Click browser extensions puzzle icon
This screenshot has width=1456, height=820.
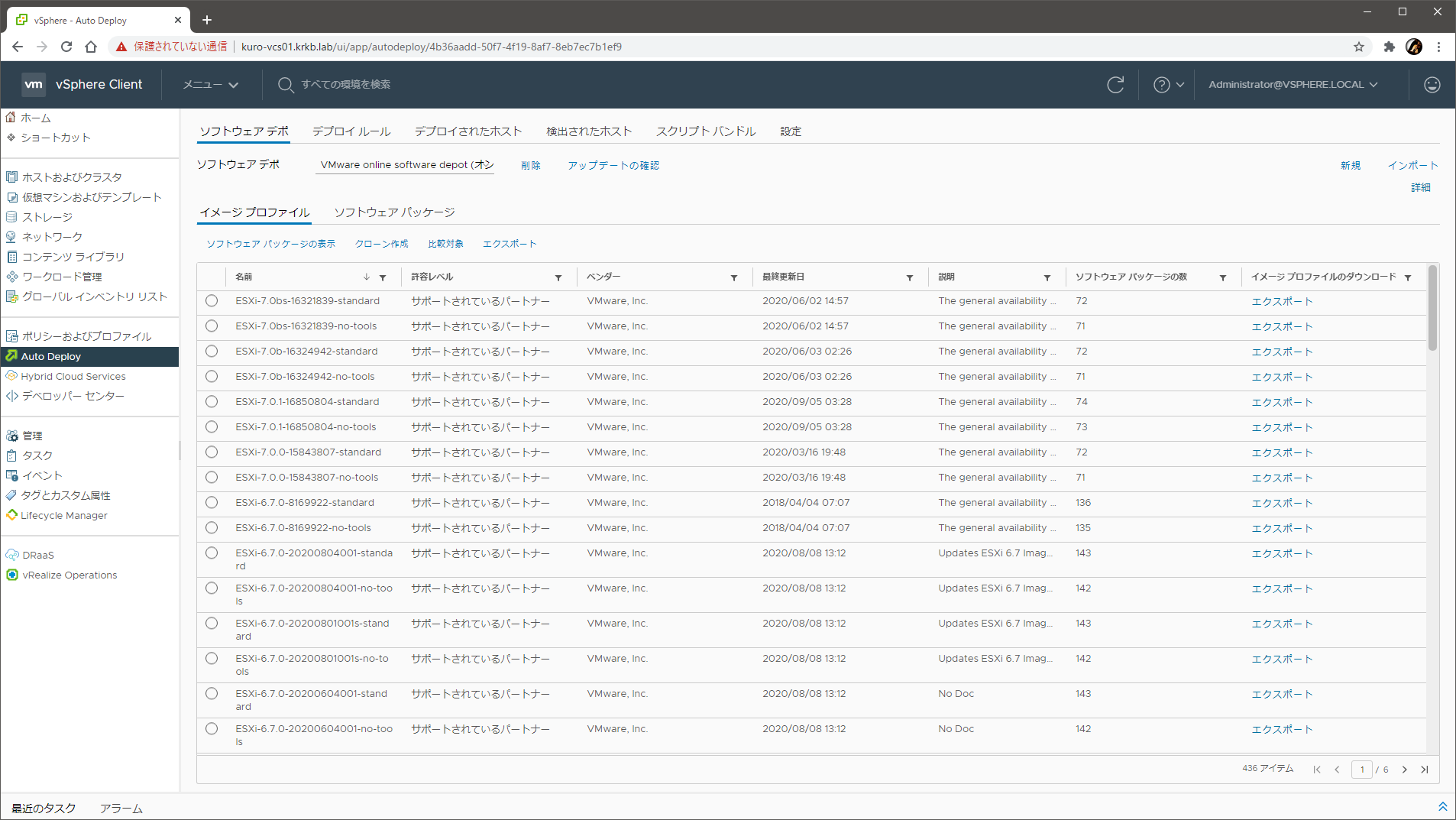point(1389,47)
